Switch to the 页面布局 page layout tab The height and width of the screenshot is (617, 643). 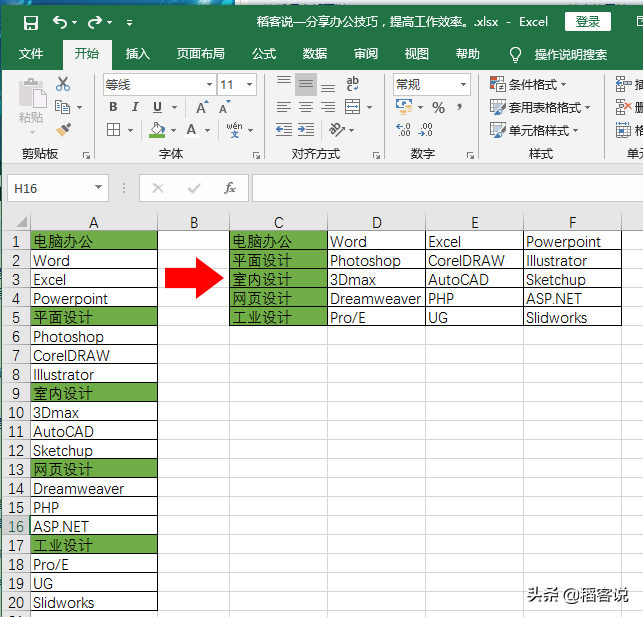click(x=201, y=54)
